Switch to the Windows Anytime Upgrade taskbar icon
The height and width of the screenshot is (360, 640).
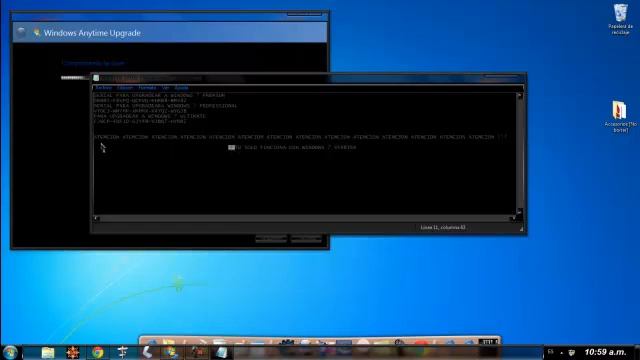tap(171, 352)
